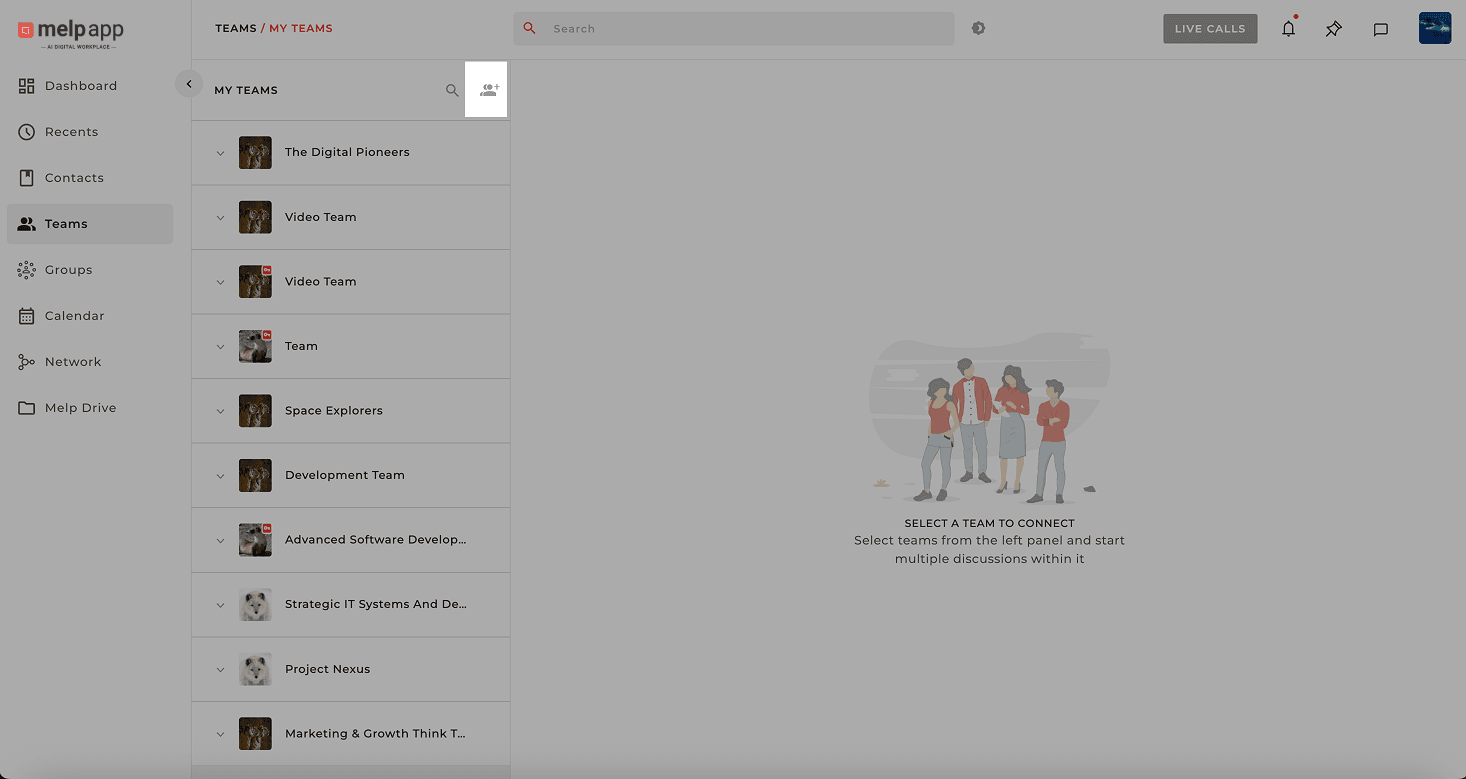Click the melpapp logo
1466x779 pixels.
pos(70,32)
